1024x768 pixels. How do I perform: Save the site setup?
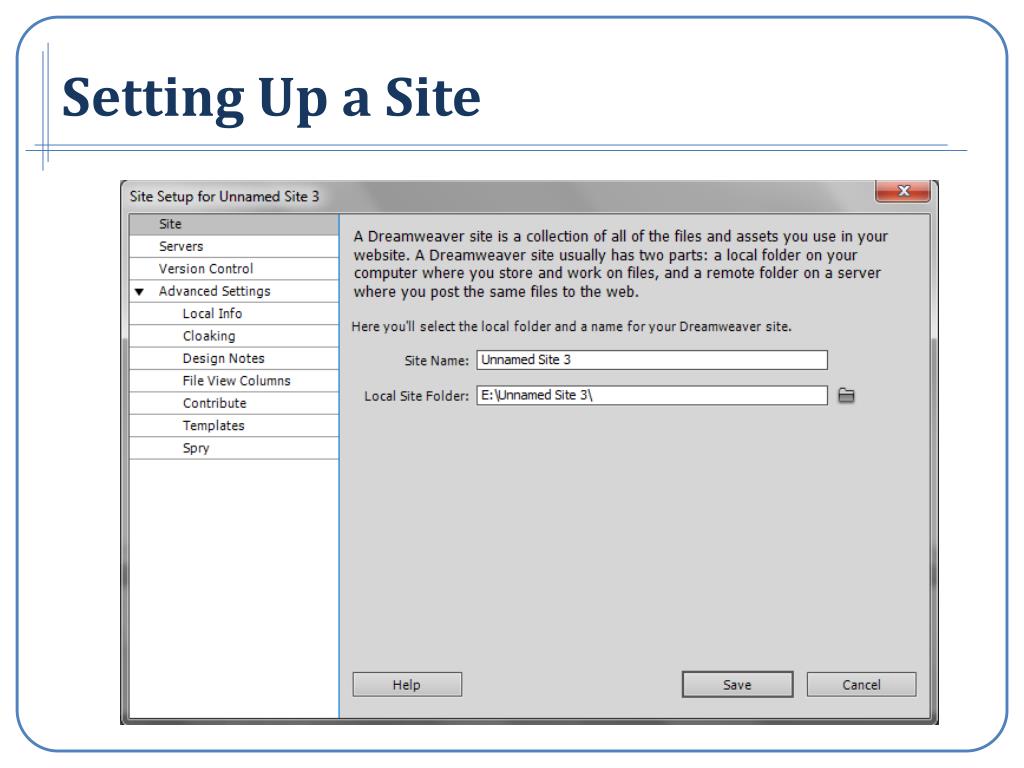click(x=737, y=684)
